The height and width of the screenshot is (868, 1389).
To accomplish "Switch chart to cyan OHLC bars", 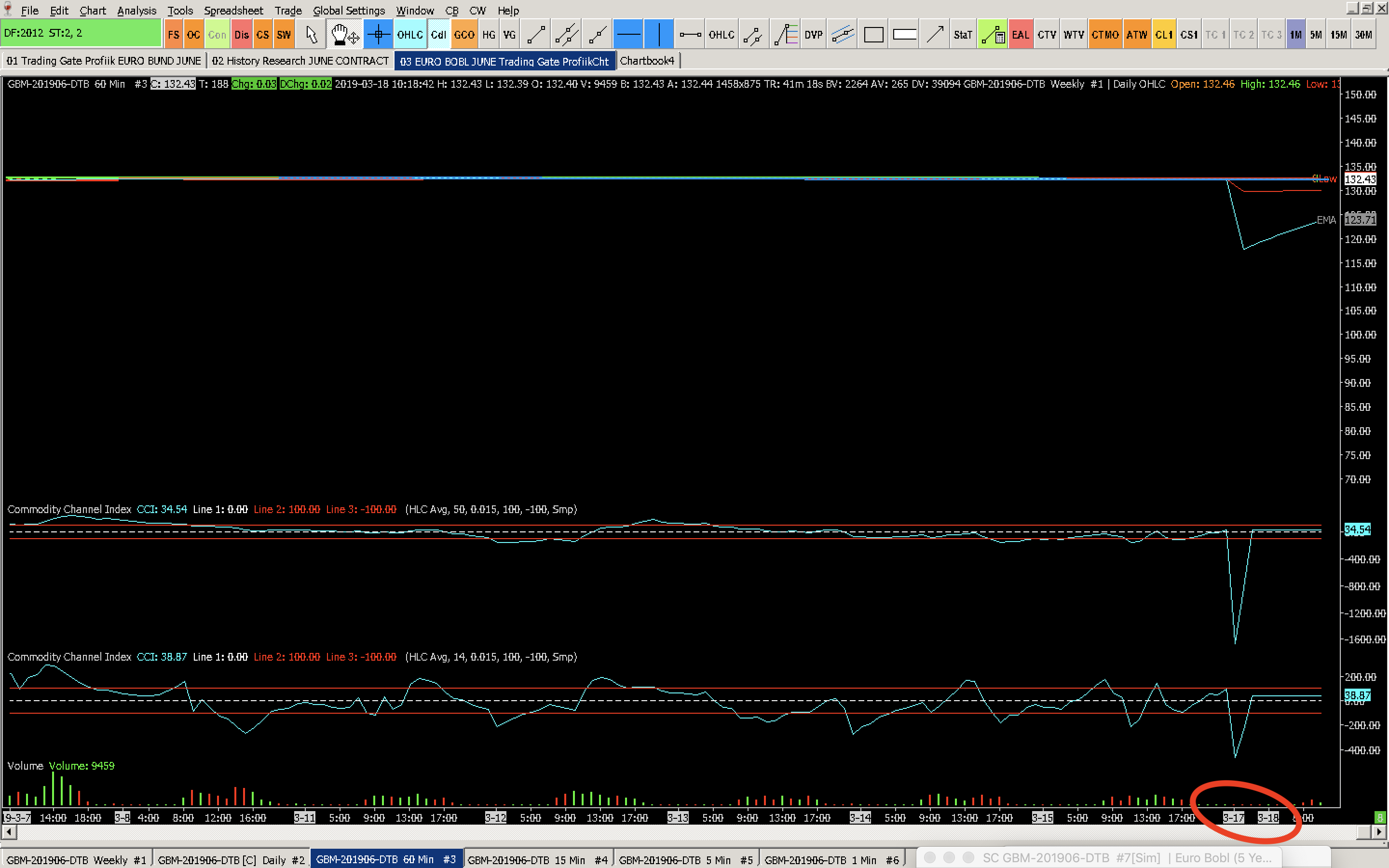I will coord(410,34).
